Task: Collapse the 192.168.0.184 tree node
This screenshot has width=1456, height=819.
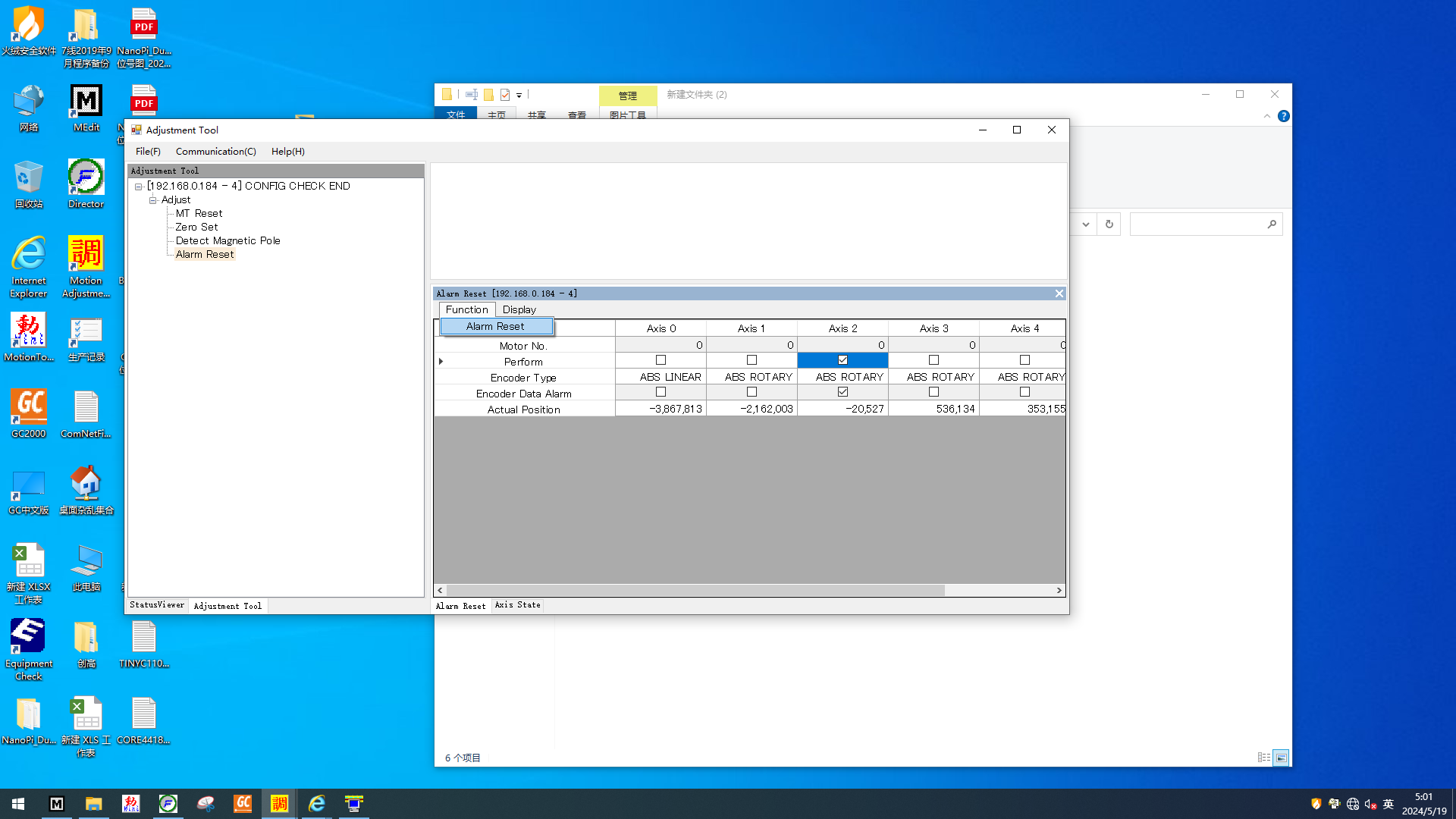Action: point(139,187)
